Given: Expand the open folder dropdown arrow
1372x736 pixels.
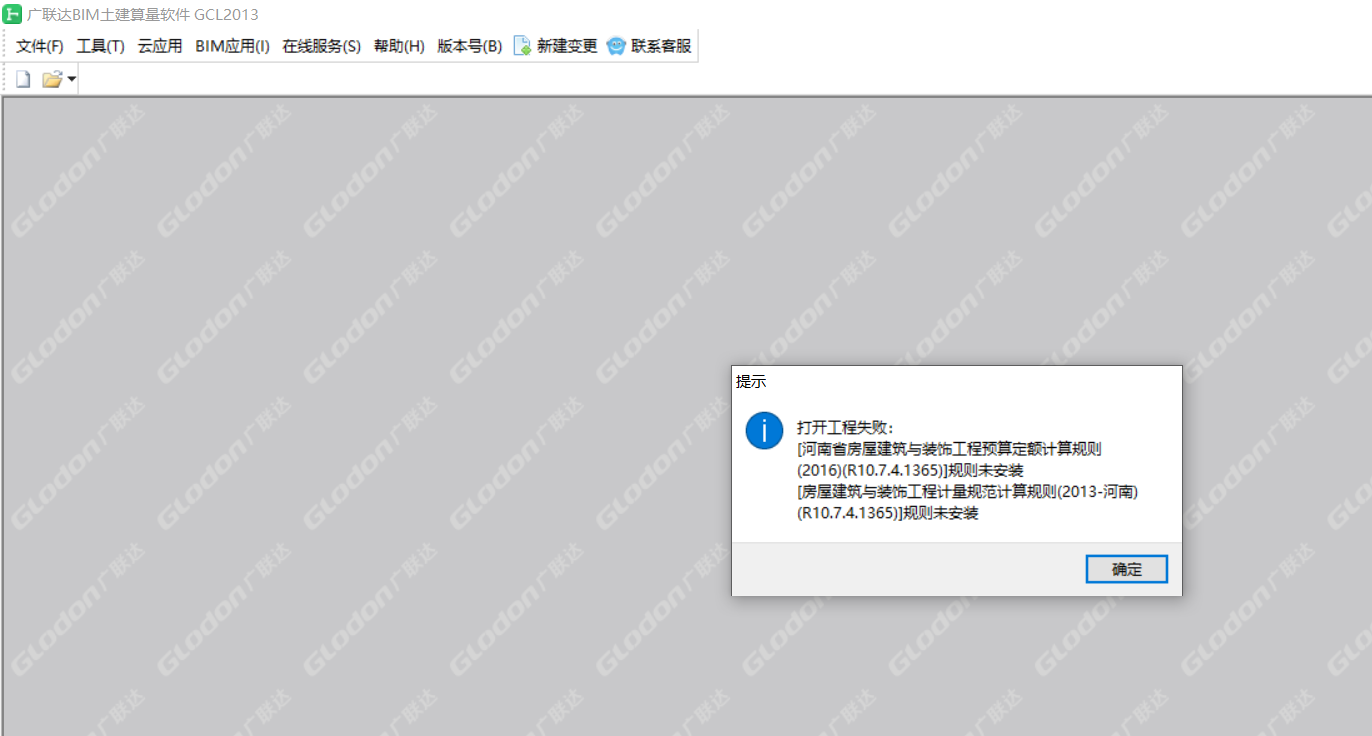Looking at the screenshot, I should pos(72,79).
